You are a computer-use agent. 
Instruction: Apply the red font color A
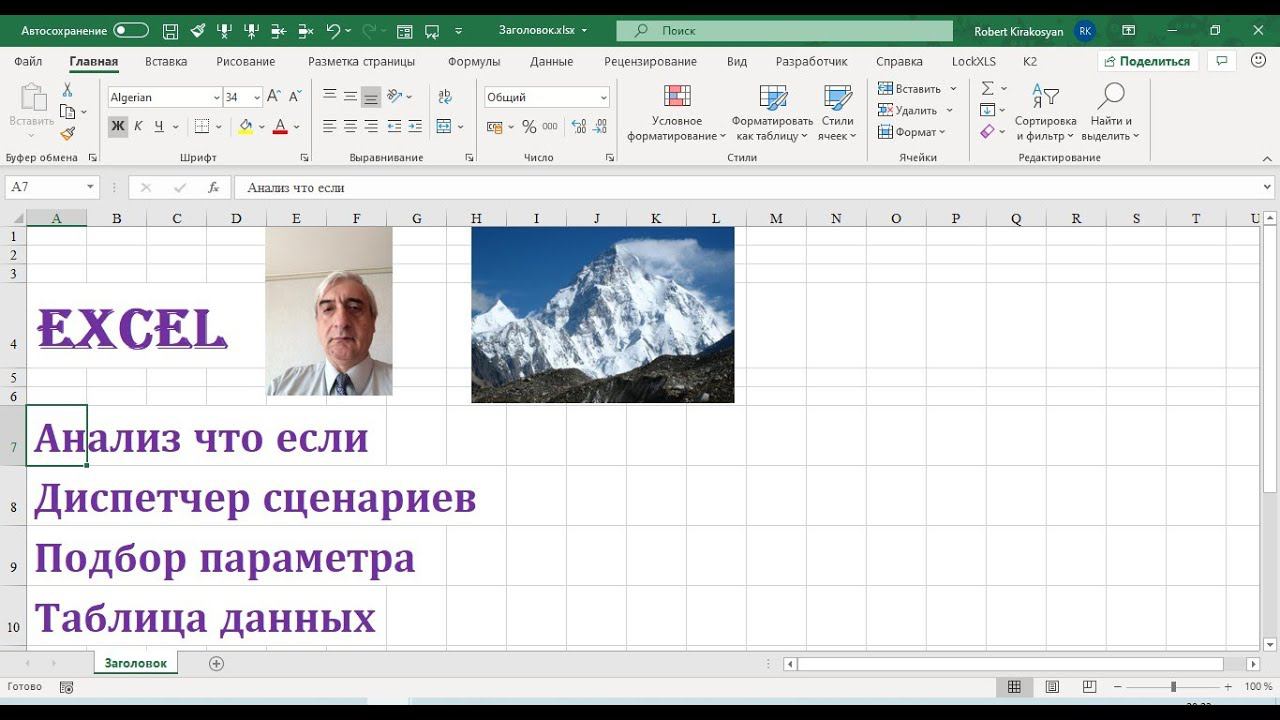pos(280,126)
